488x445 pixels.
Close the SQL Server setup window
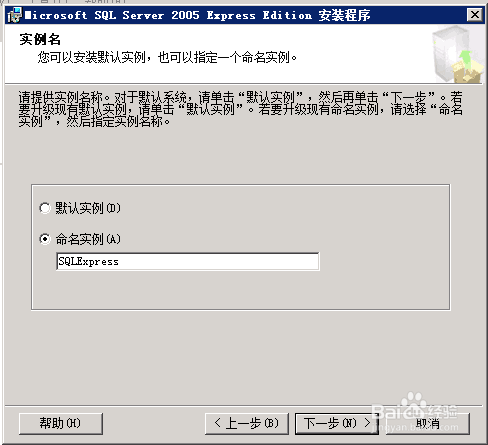click(x=475, y=15)
